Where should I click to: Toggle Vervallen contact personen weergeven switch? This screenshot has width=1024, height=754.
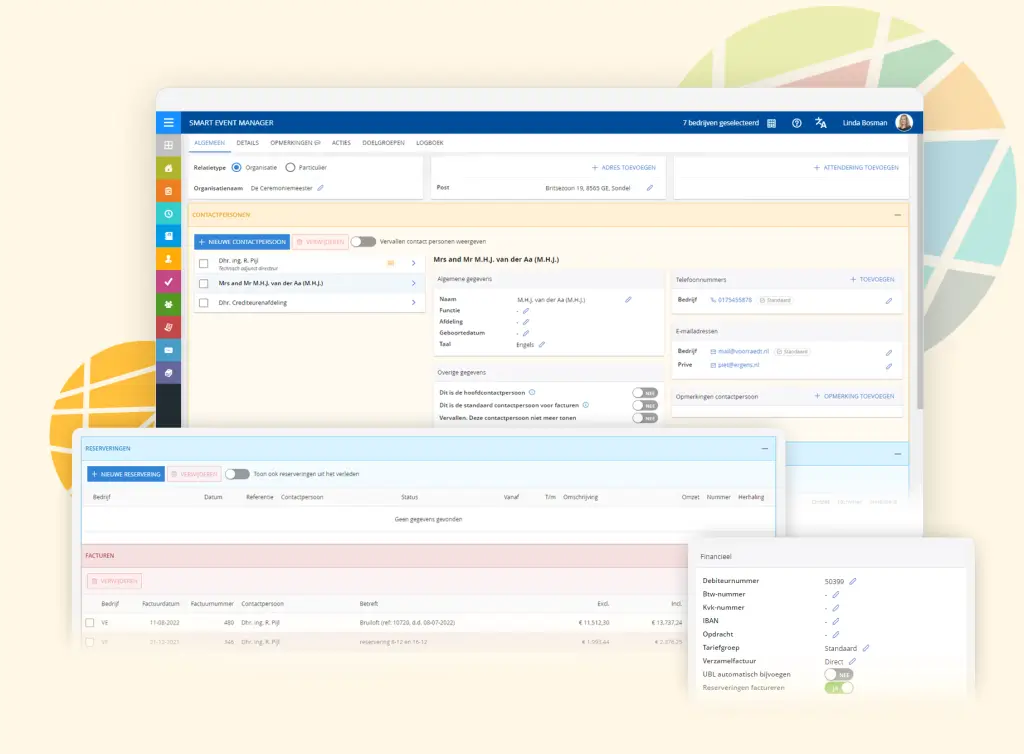(x=363, y=242)
